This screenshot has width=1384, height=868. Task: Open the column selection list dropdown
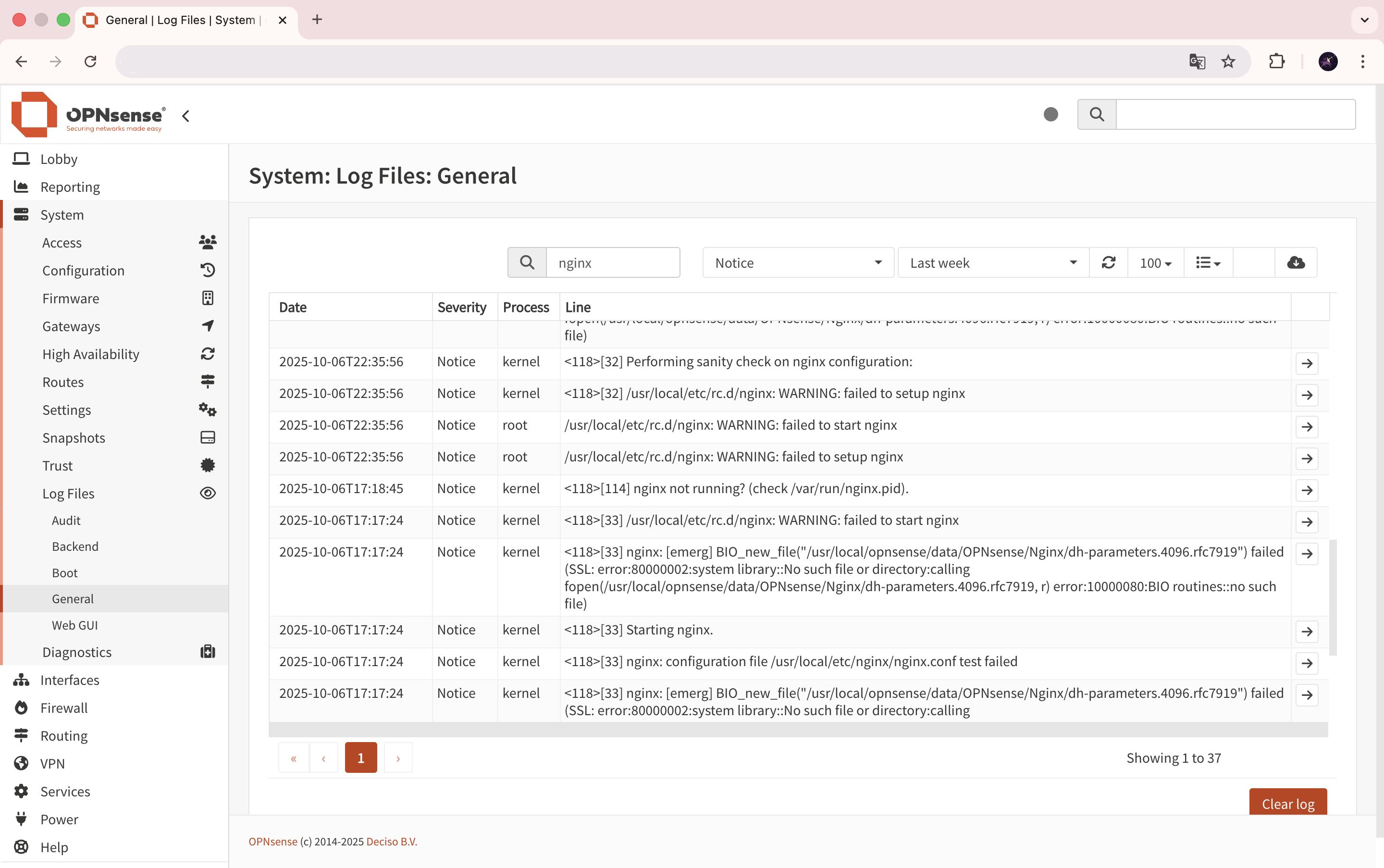coord(1208,262)
